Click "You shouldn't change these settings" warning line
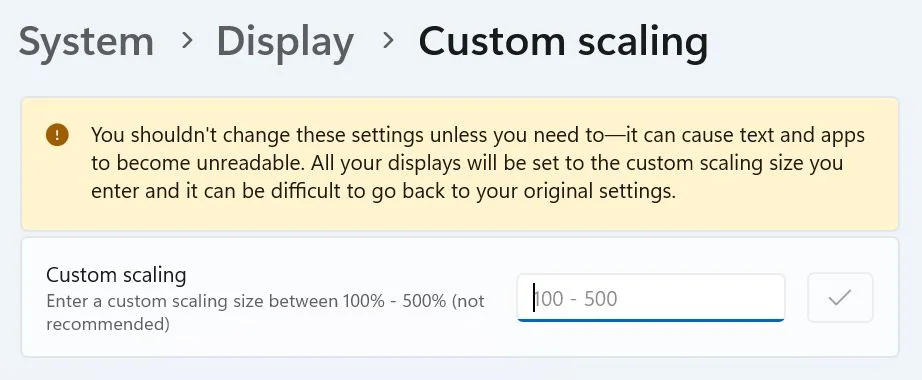 click(478, 135)
